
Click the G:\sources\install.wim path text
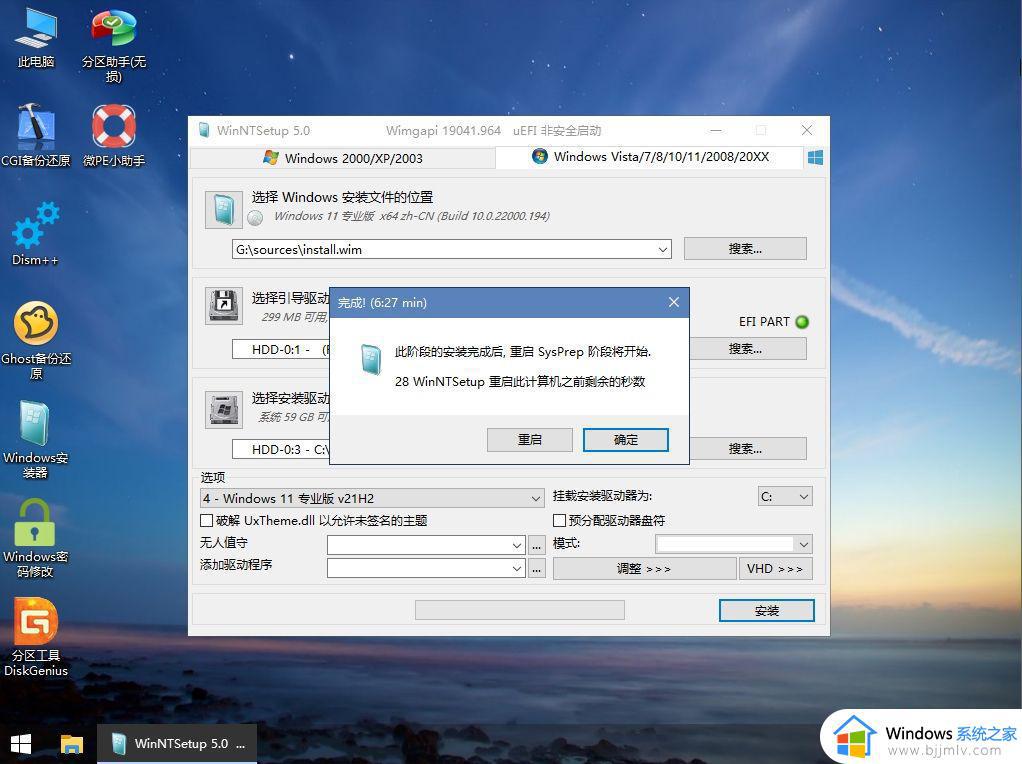pyautogui.click(x=299, y=250)
